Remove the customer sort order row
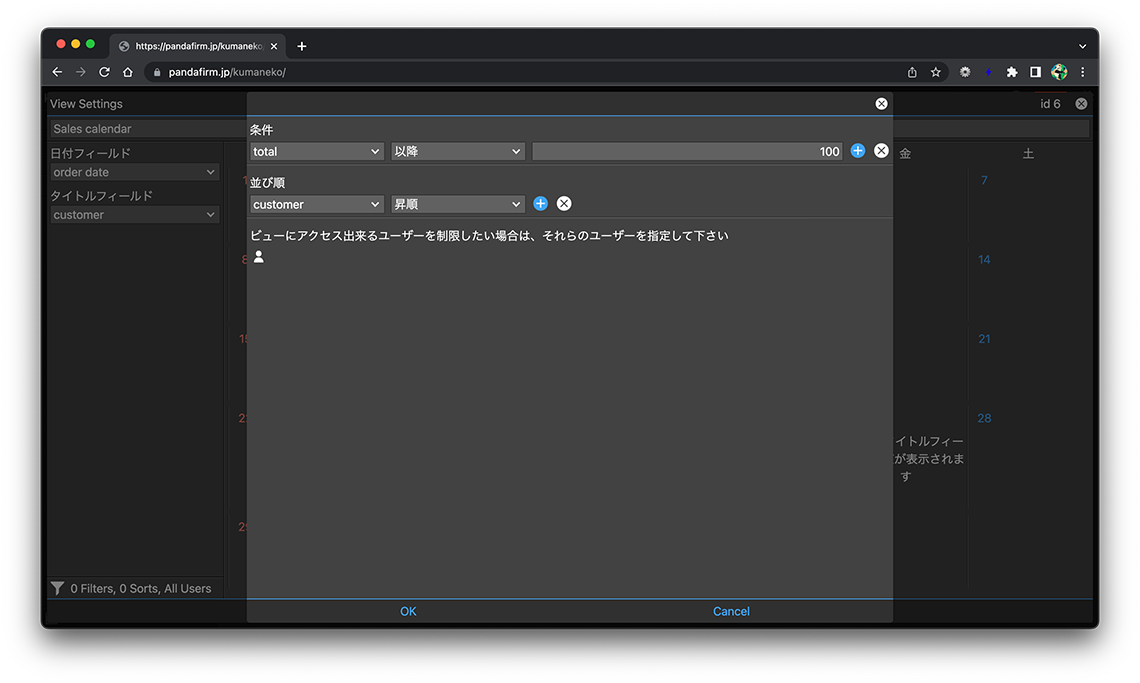Screen dimensions: 1140x683 (564, 204)
